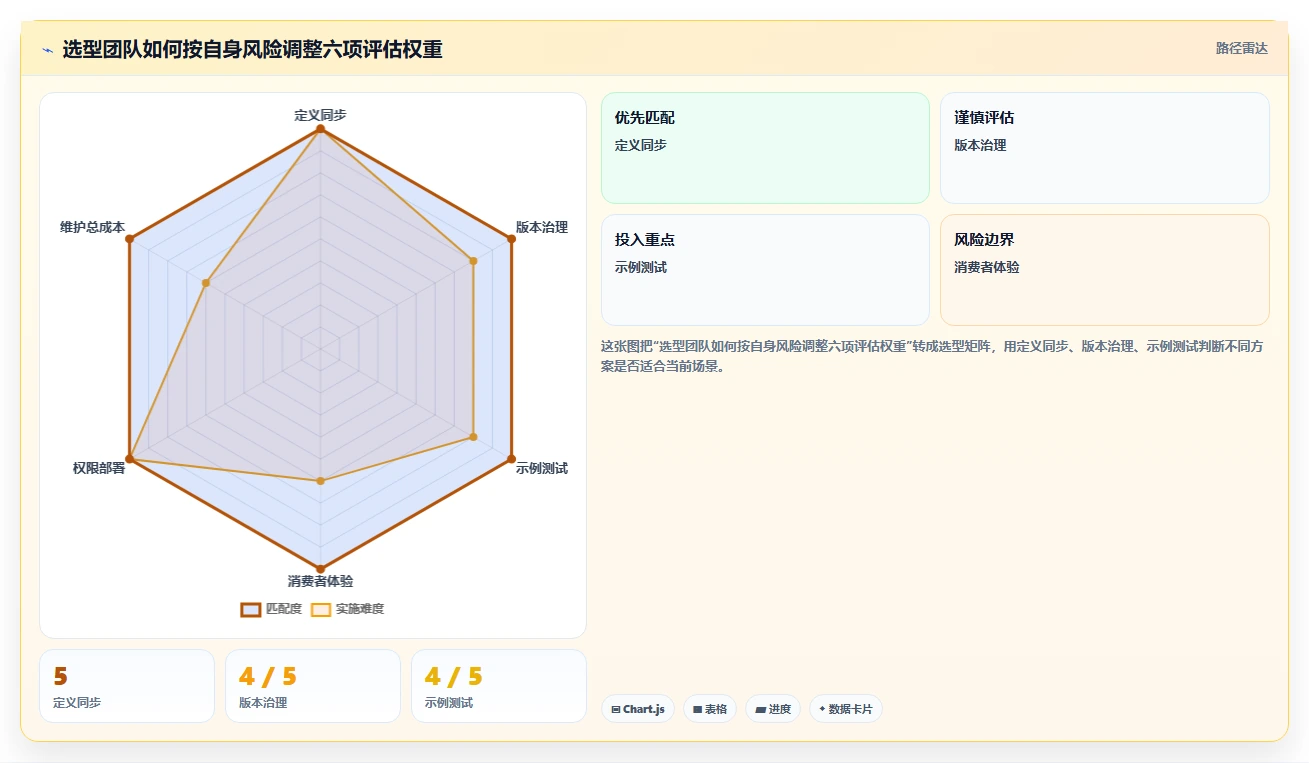
Task: Toggle the 匹配度 legend swatch
Action: point(251,609)
